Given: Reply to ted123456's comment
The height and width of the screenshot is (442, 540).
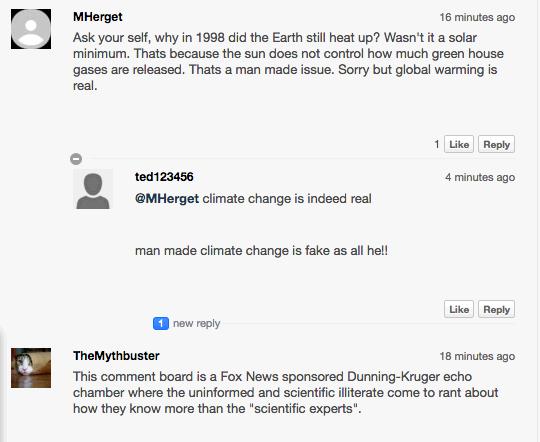Looking at the screenshot, I should [x=496, y=309].
